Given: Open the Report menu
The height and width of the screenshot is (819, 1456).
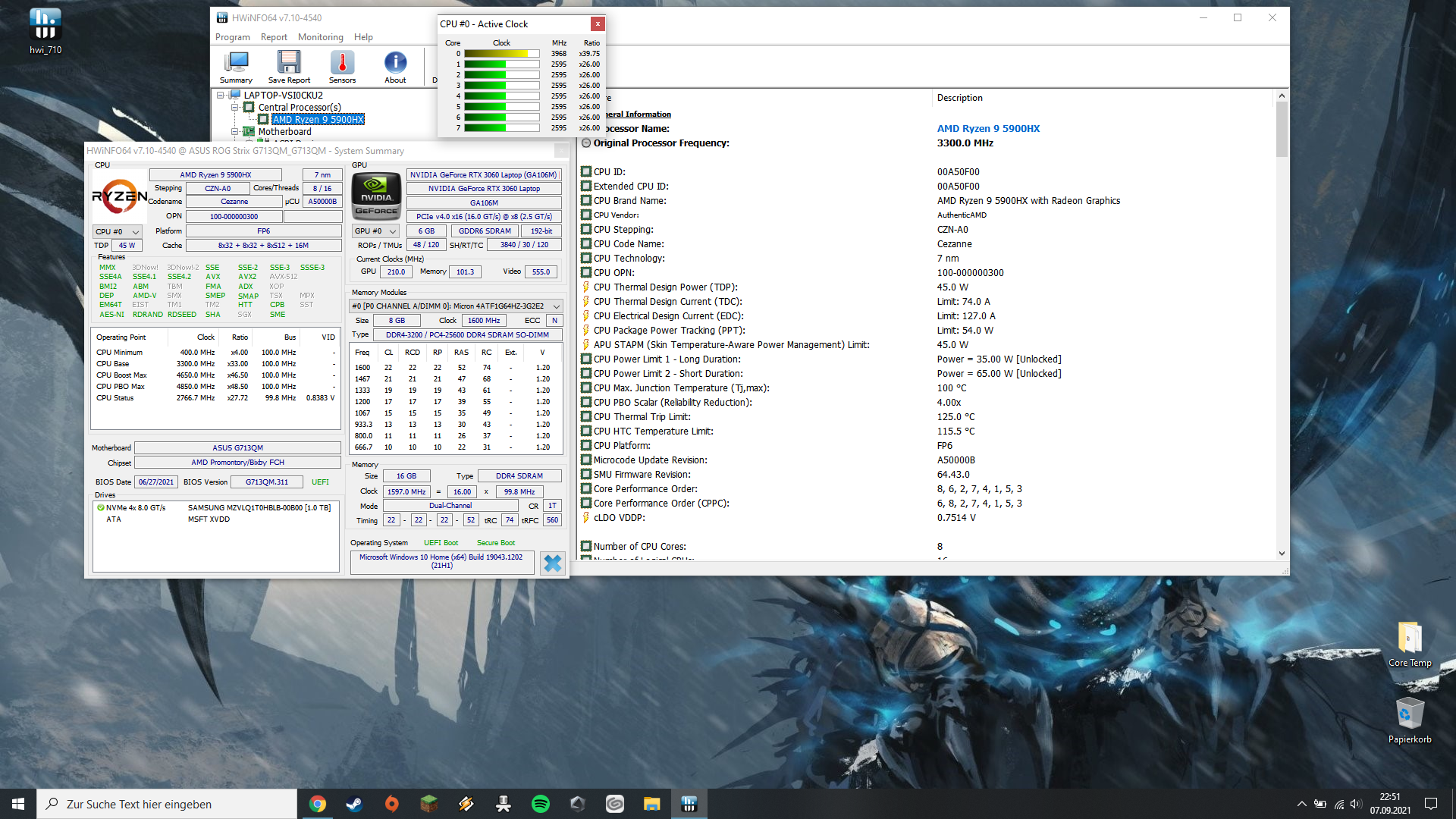Looking at the screenshot, I should (274, 37).
